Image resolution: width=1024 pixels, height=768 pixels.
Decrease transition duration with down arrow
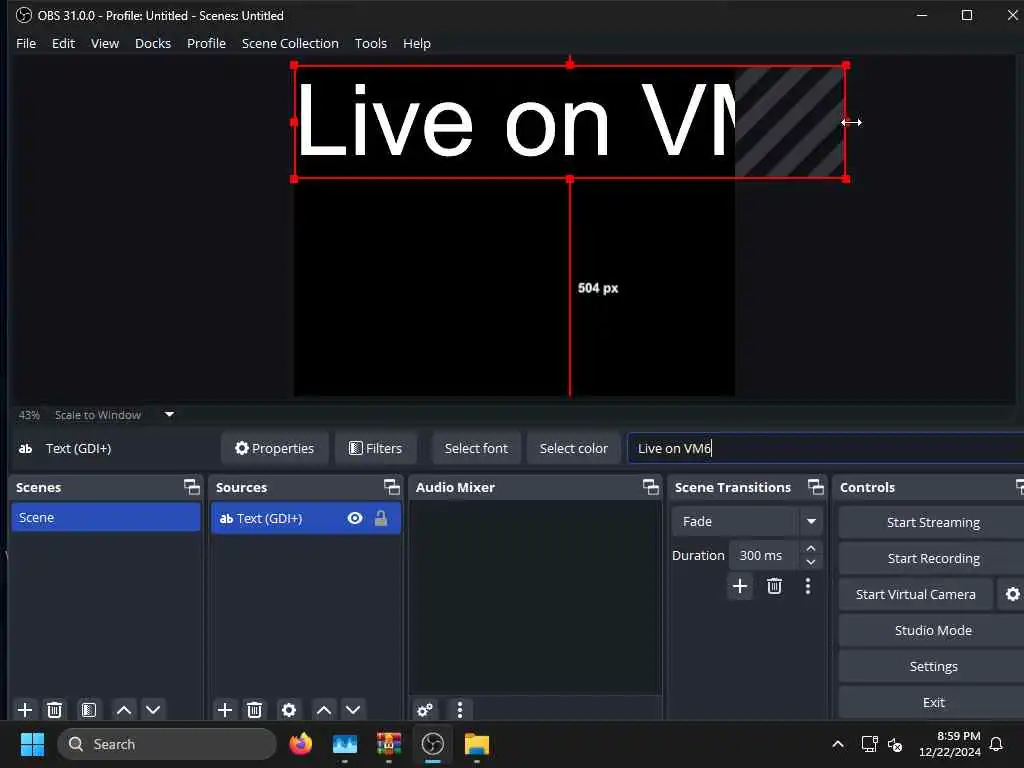[x=811, y=562]
